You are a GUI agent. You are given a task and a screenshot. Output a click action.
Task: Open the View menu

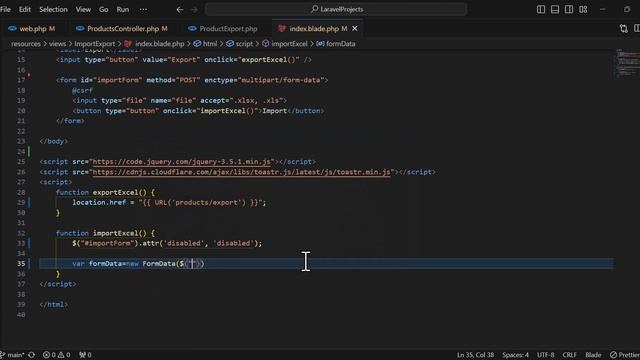pyautogui.click(x=83, y=9)
